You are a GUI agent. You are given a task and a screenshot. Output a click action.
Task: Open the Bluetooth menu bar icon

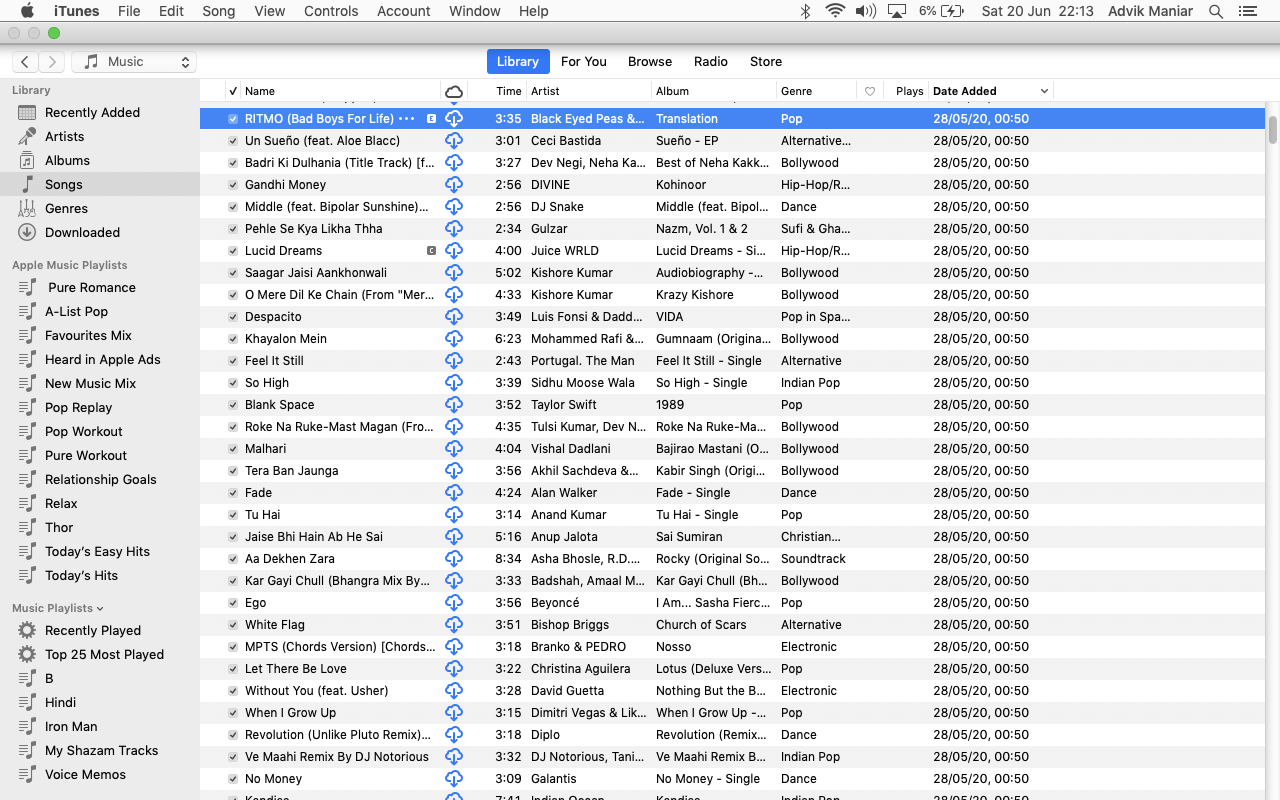(805, 11)
